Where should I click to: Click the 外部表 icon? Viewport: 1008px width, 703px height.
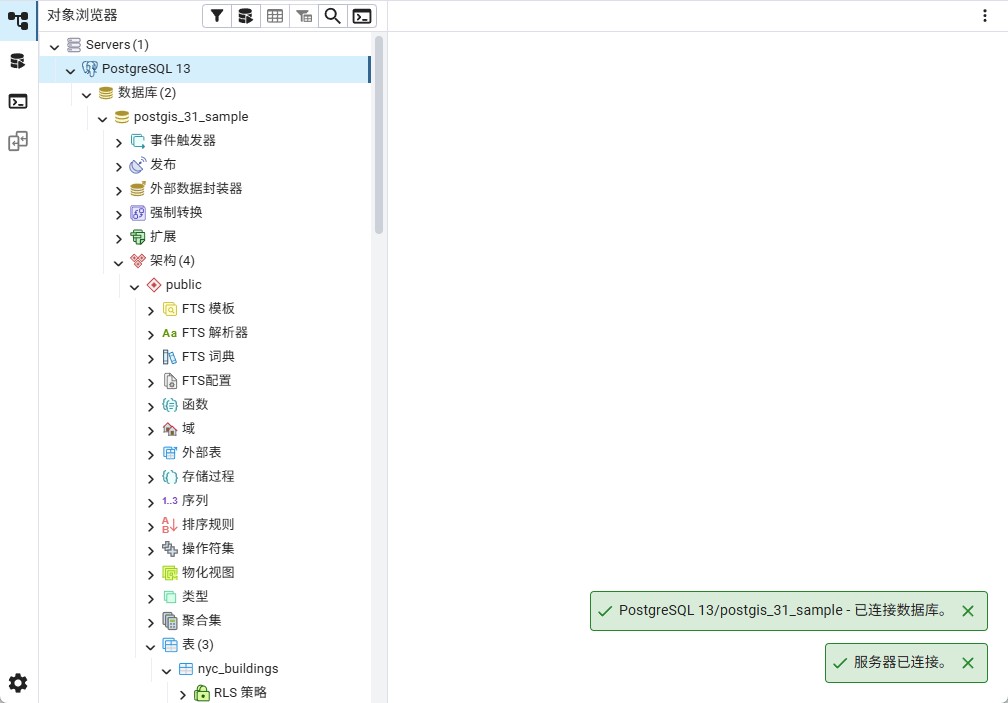click(170, 452)
